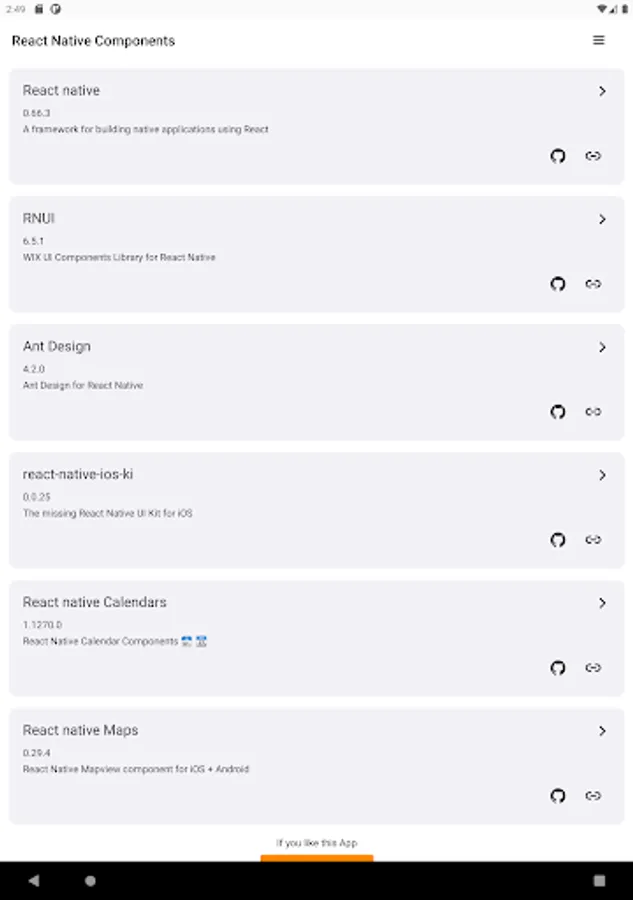Open react-native-ios-ki GitHub icon
The width and height of the screenshot is (633, 900).
click(x=558, y=540)
